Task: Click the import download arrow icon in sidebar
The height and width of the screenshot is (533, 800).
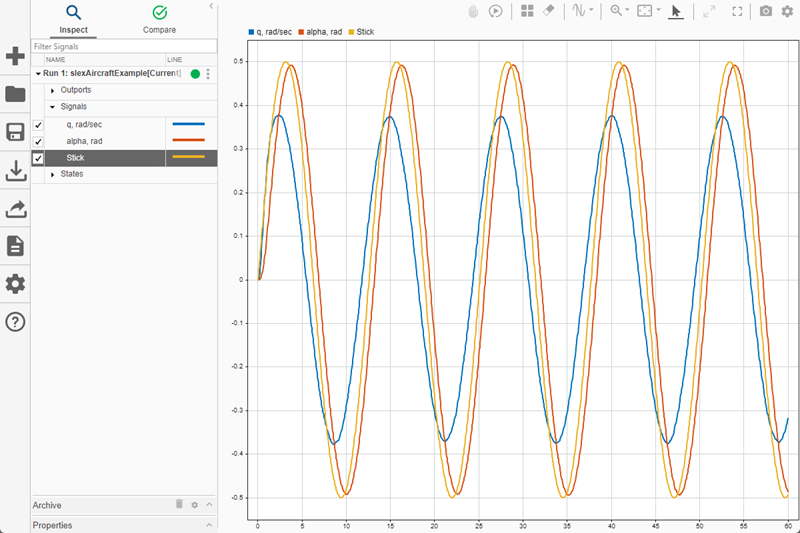Action: [15, 171]
